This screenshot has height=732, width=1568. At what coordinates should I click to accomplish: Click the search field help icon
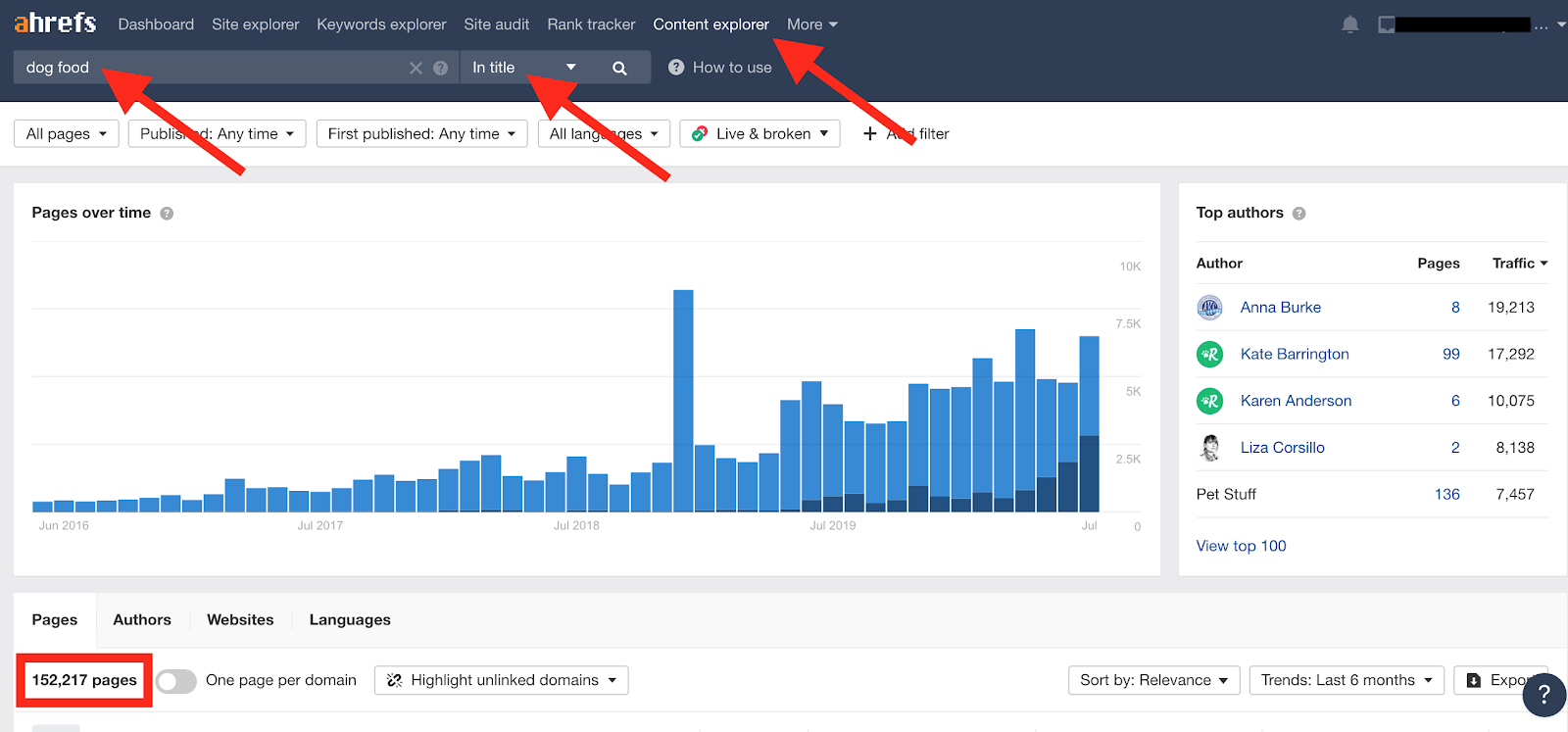(x=441, y=68)
